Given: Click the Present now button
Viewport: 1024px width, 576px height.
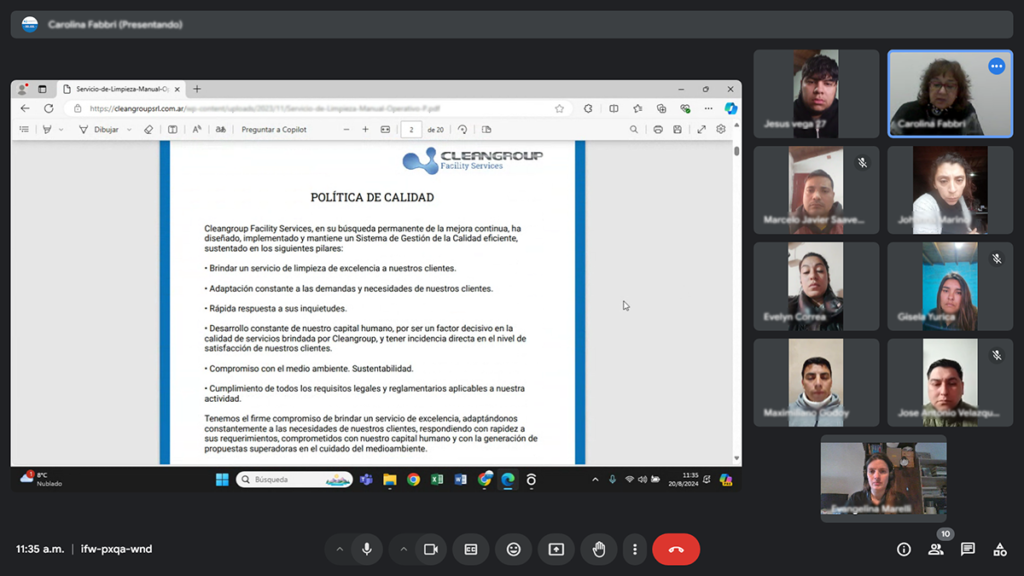Looking at the screenshot, I should click(x=556, y=549).
